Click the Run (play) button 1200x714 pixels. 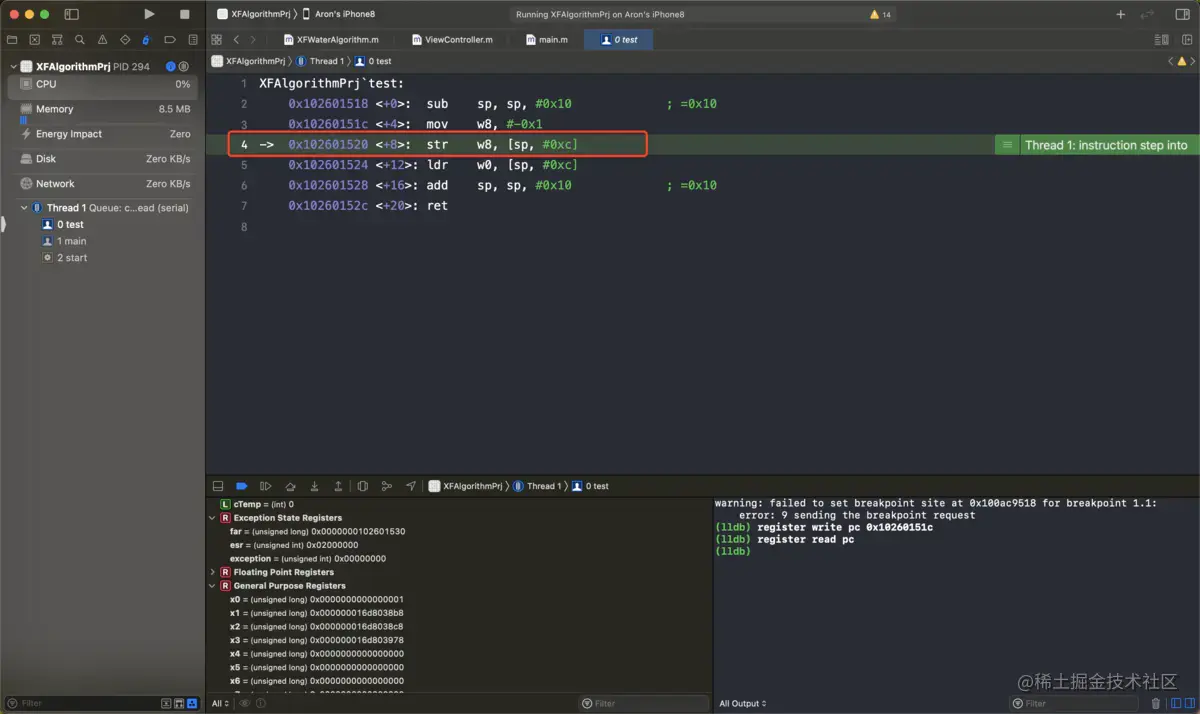pyautogui.click(x=149, y=14)
